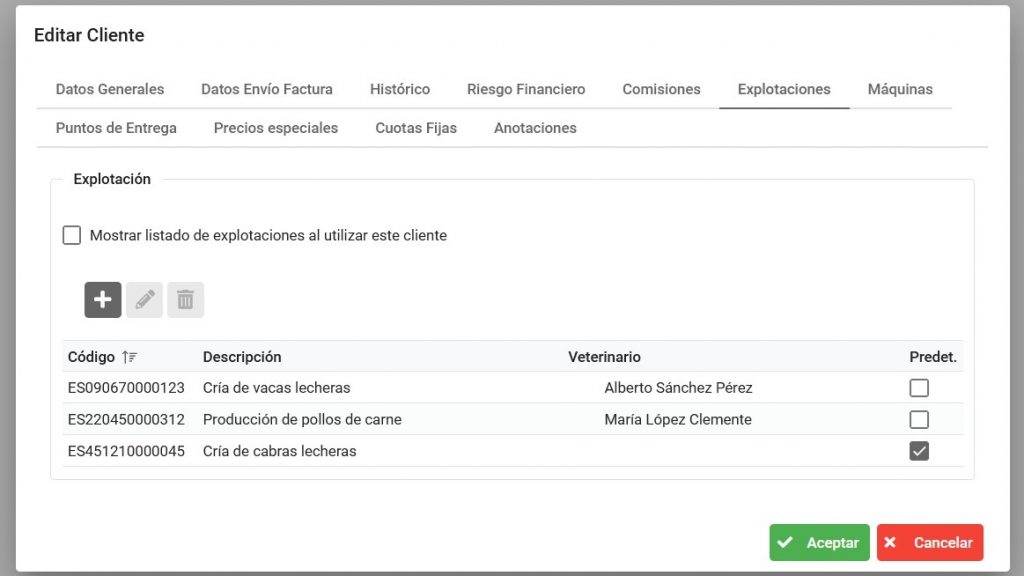Check Predet. for Cría de vacas lecheras
1024x576 pixels.
pos(919,388)
